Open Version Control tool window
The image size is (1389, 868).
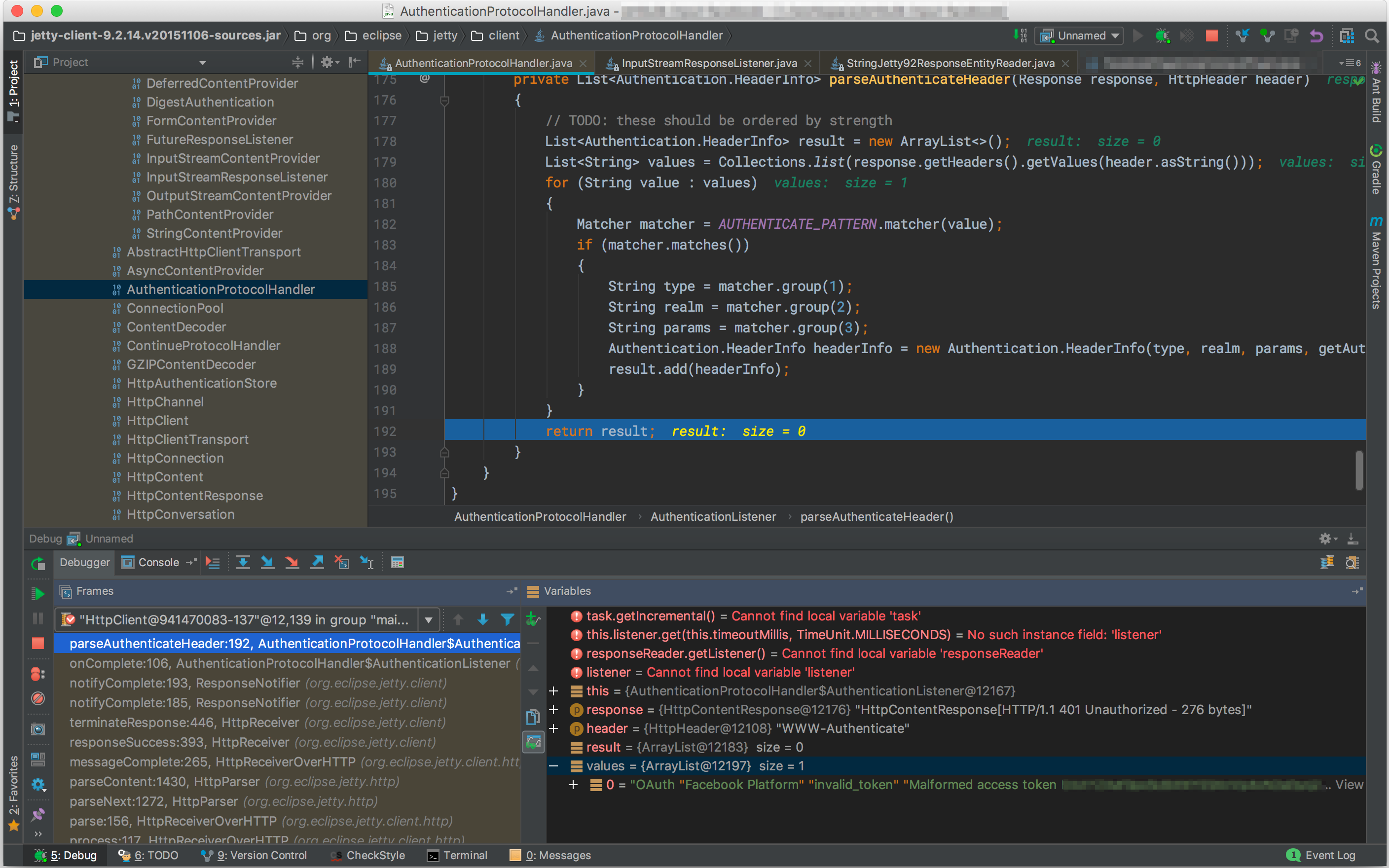pos(254,855)
